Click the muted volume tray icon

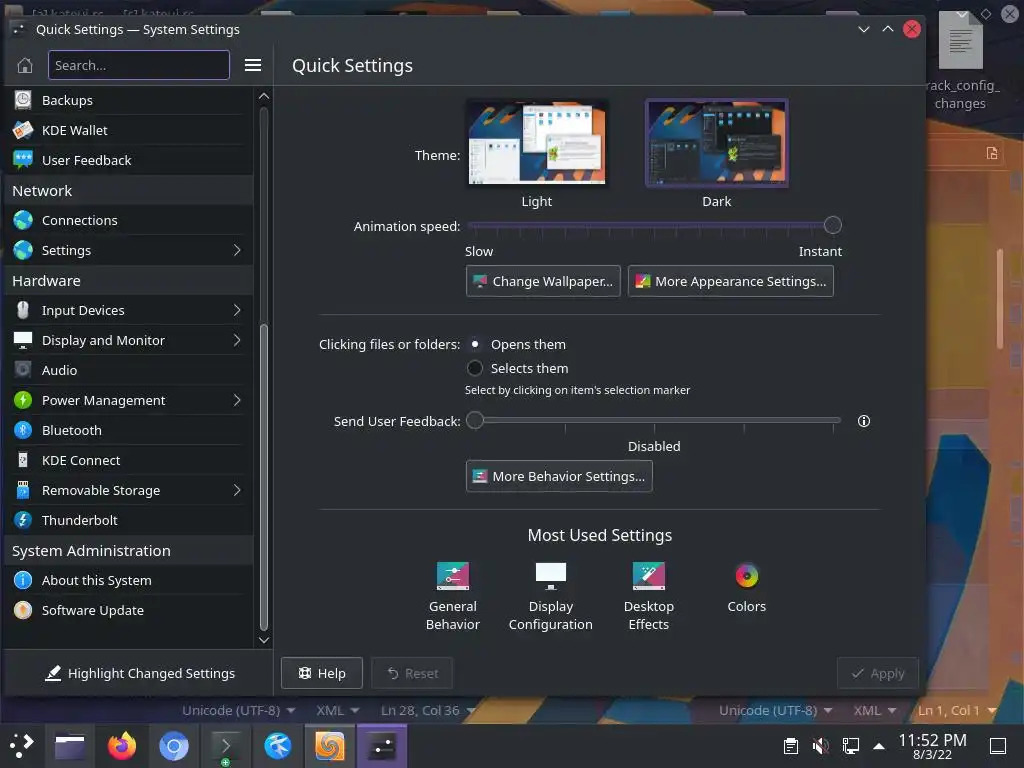click(x=820, y=745)
